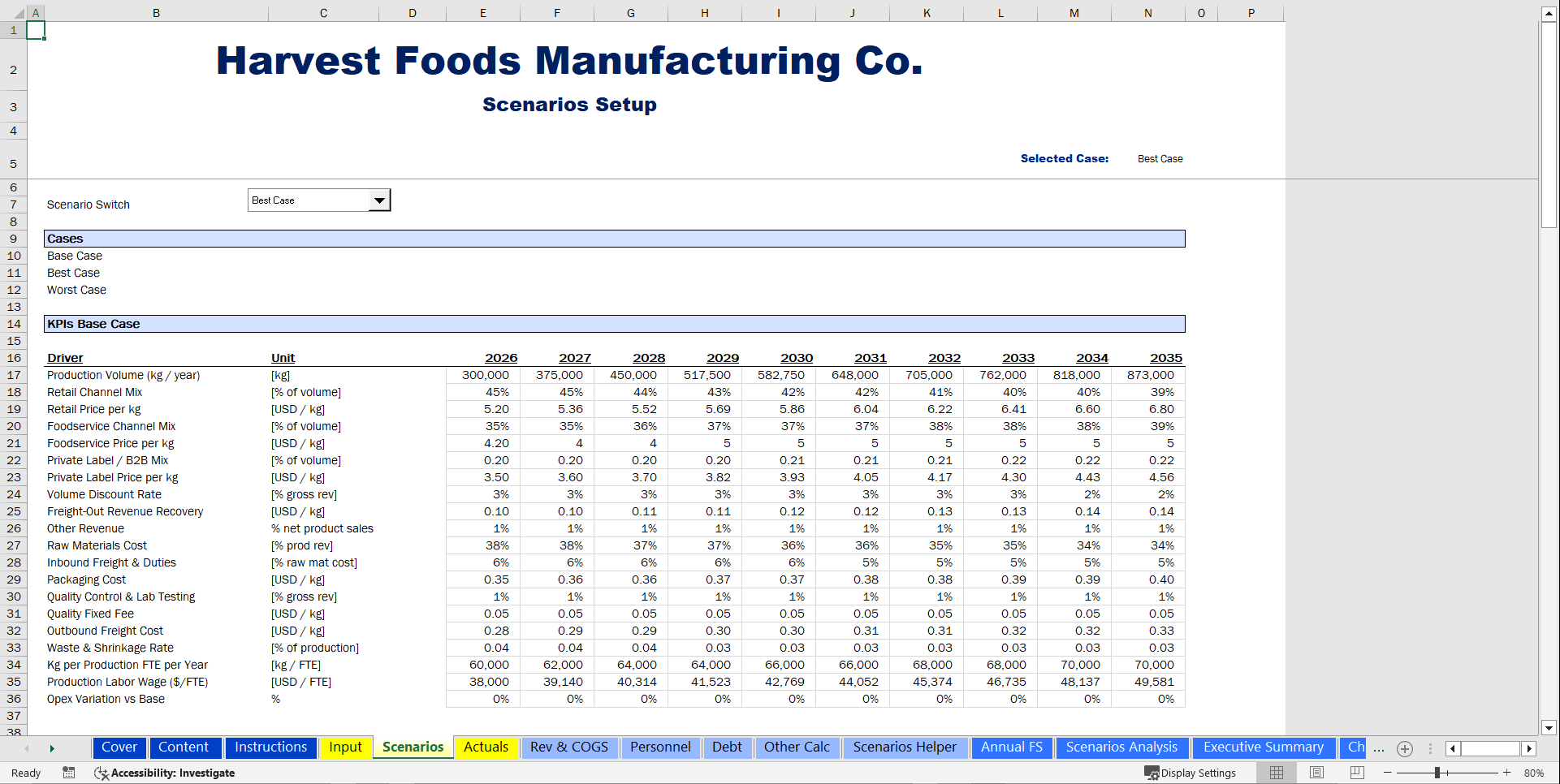The image size is (1560, 784).
Task: Open the Executive Summary tab
Action: [1263, 747]
